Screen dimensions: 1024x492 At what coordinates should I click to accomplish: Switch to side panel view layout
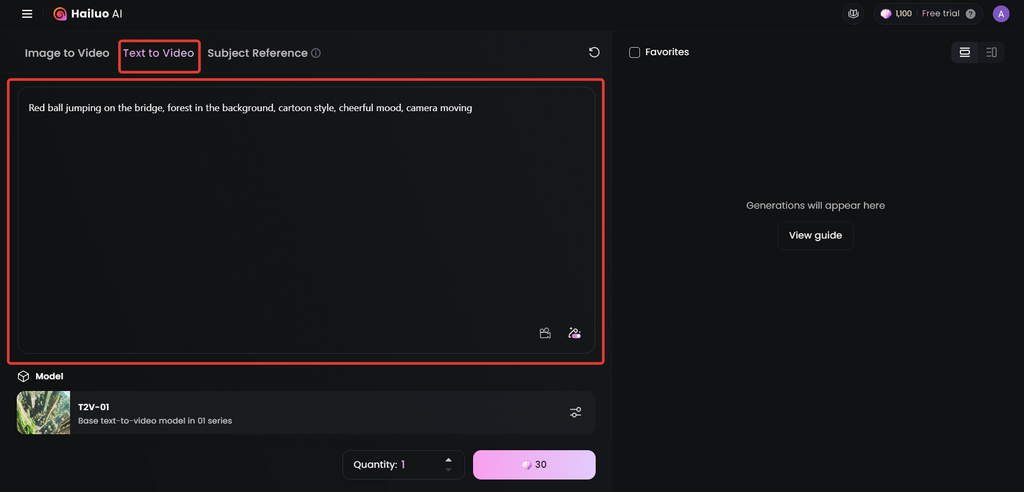pos(991,52)
